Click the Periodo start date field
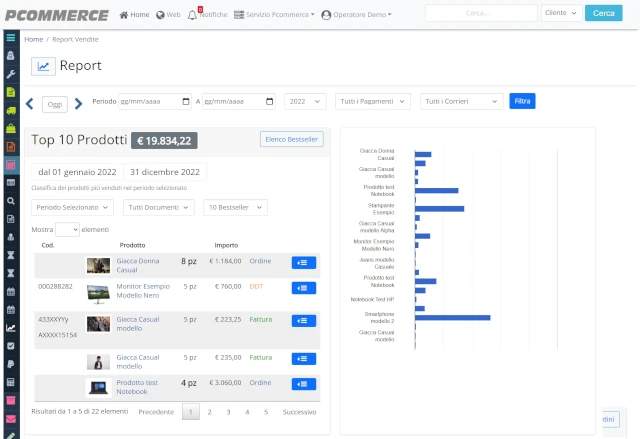This screenshot has width=640, height=439. pyautogui.click(x=154, y=102)
